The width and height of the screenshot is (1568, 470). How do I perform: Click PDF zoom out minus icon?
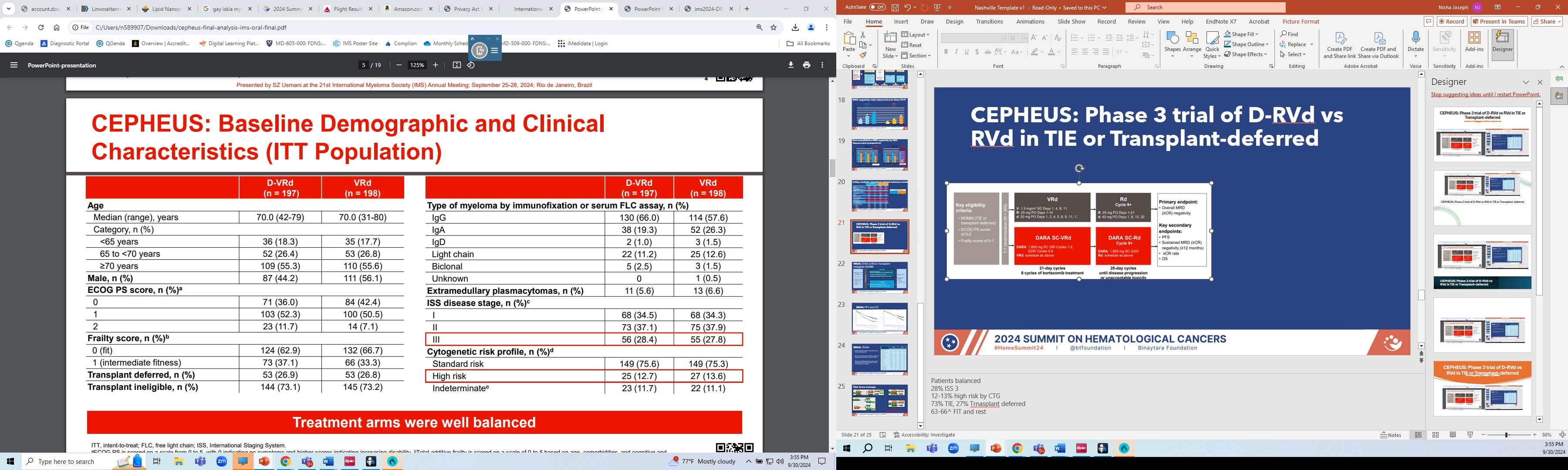(x=399, y=65)
